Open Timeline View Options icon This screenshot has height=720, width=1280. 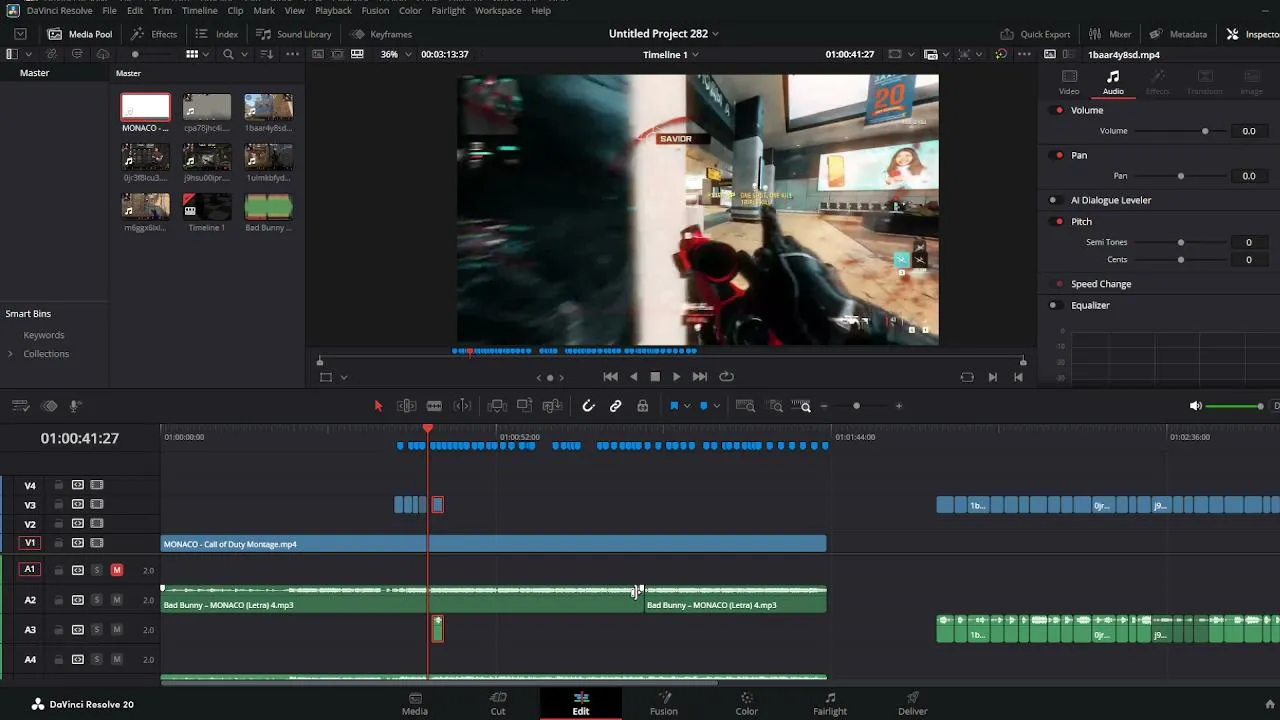tap(20, 406)
